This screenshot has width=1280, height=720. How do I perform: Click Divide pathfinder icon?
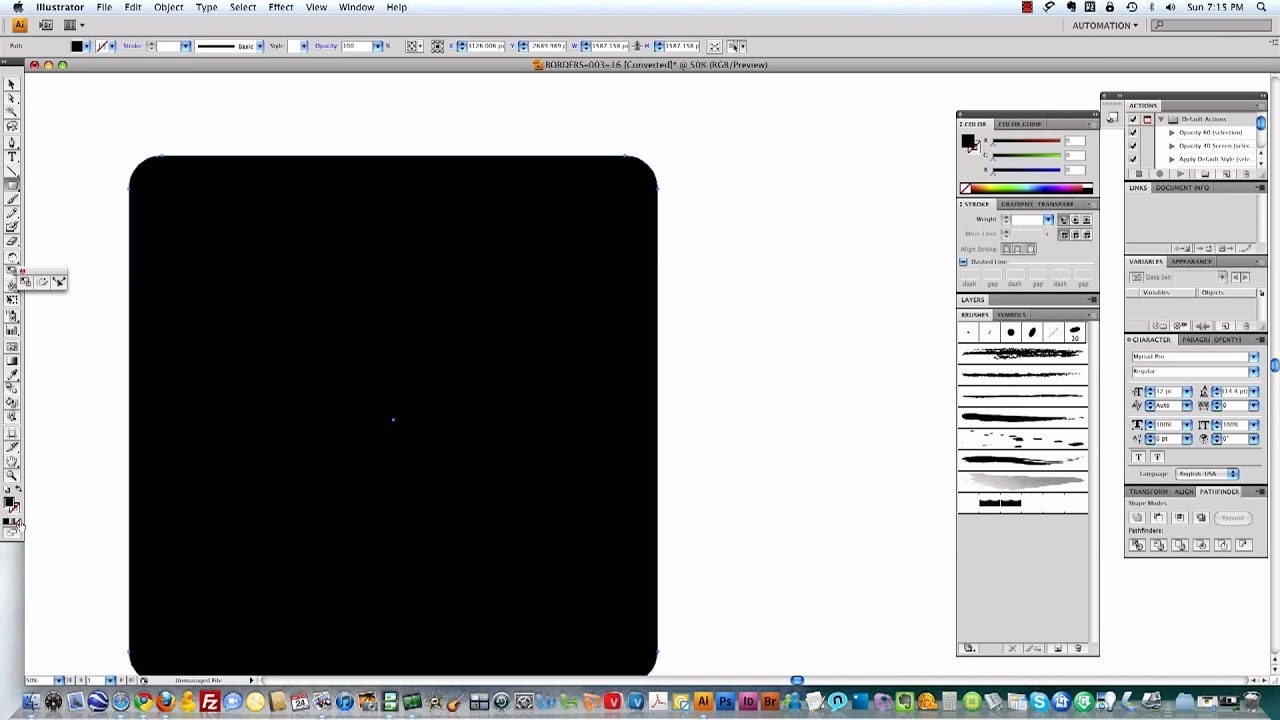tap(1137, 545)
